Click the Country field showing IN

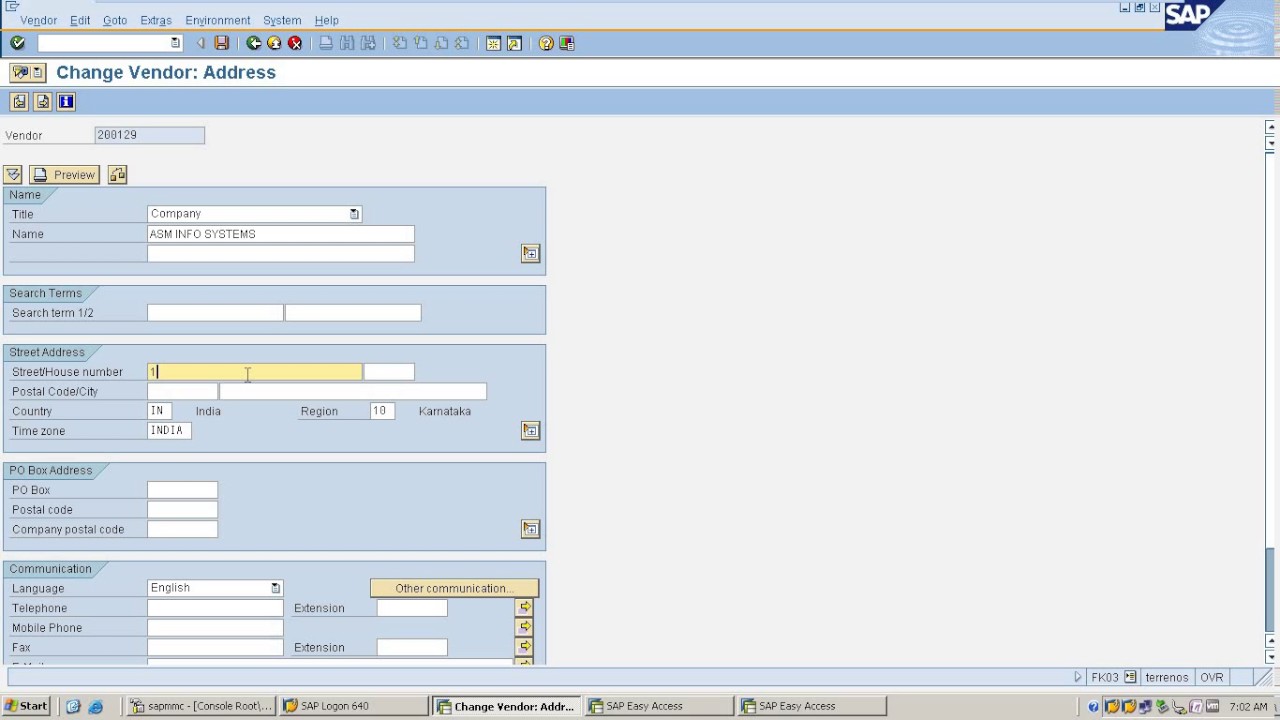coord(159,411)
